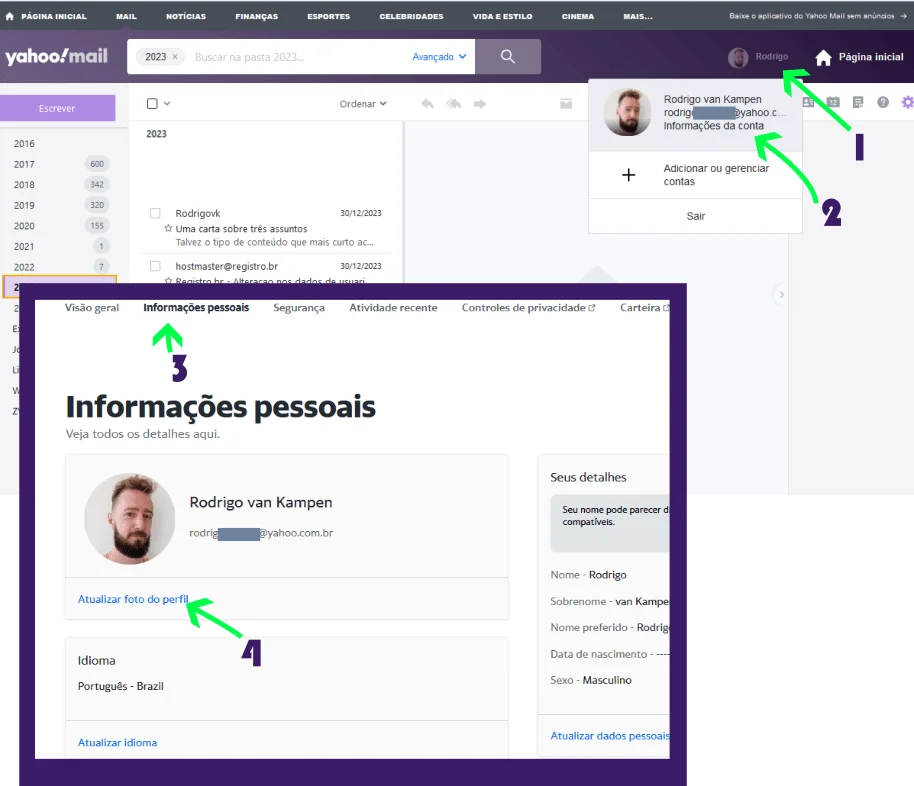Expand the Avançado search options
Screen dimensions: 914x786
[x=439, y=57]
